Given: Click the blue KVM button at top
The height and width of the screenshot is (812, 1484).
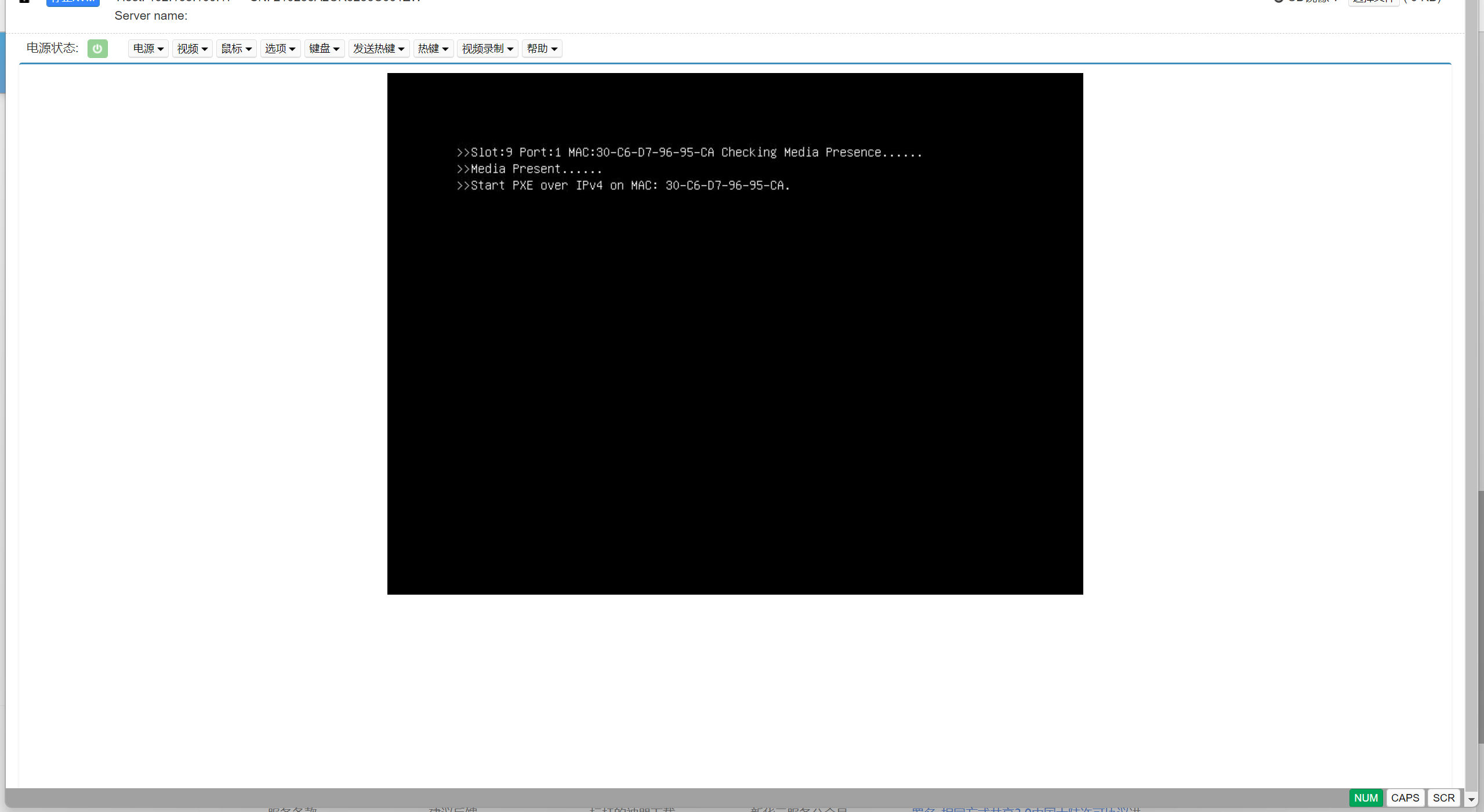Looking at the screenshot, I should [x=72, y=2].
